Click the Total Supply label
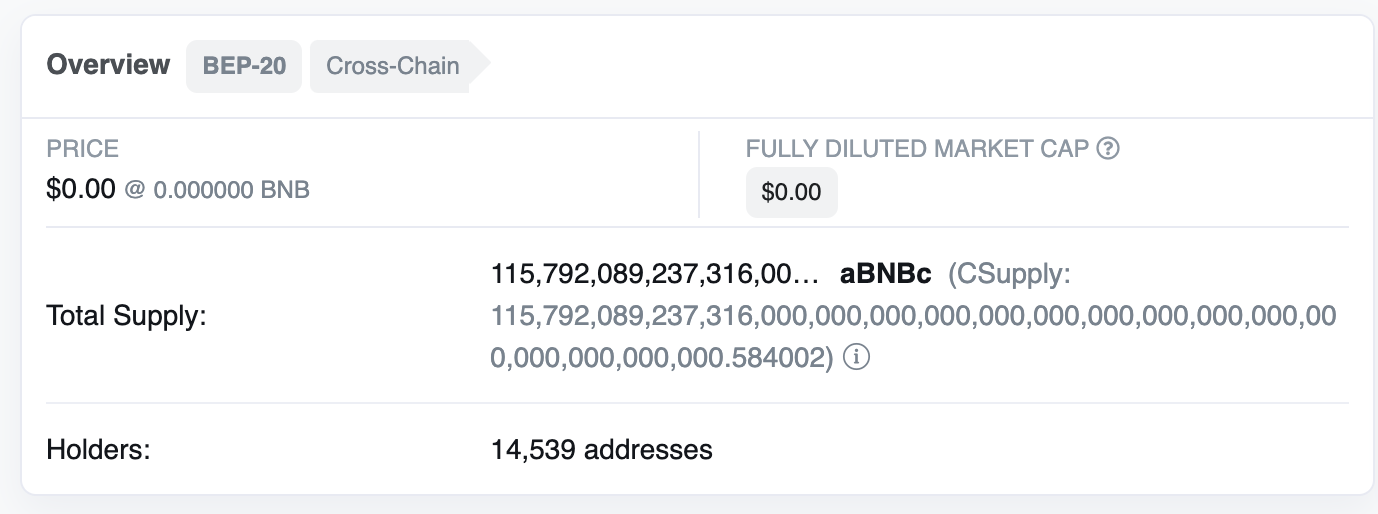Viewport: 1378px width, 514px height. [x=126, y=316]
